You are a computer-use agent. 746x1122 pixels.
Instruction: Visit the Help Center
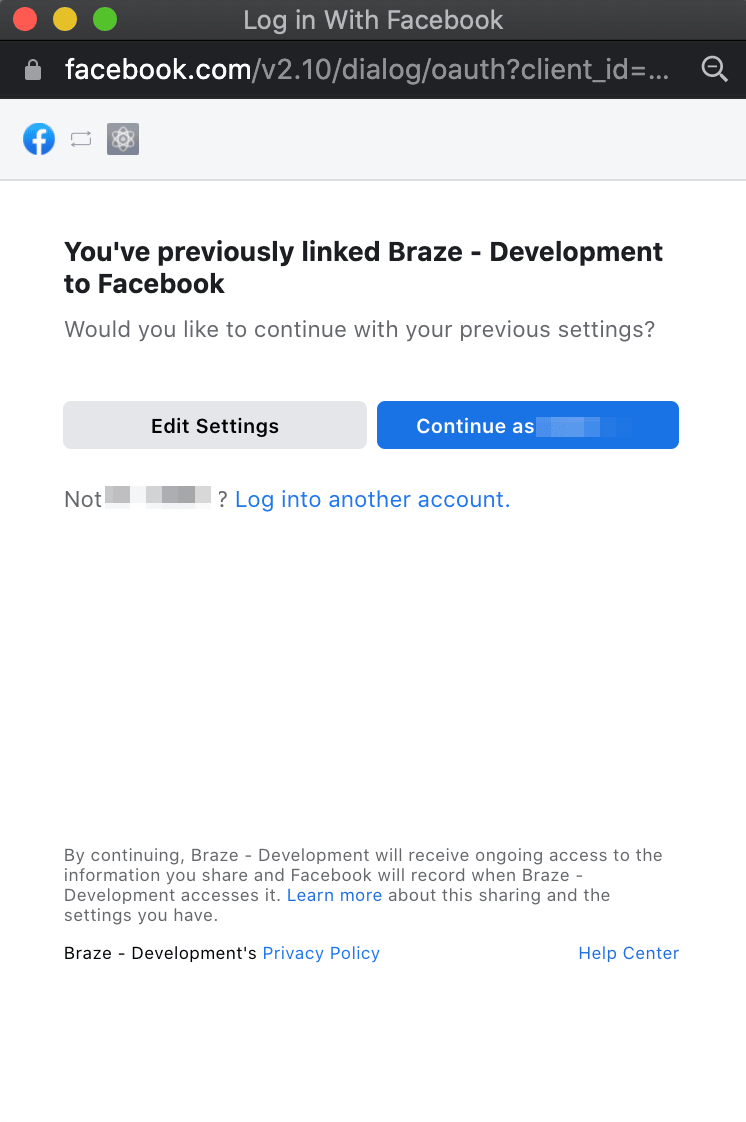coord(628,953)
